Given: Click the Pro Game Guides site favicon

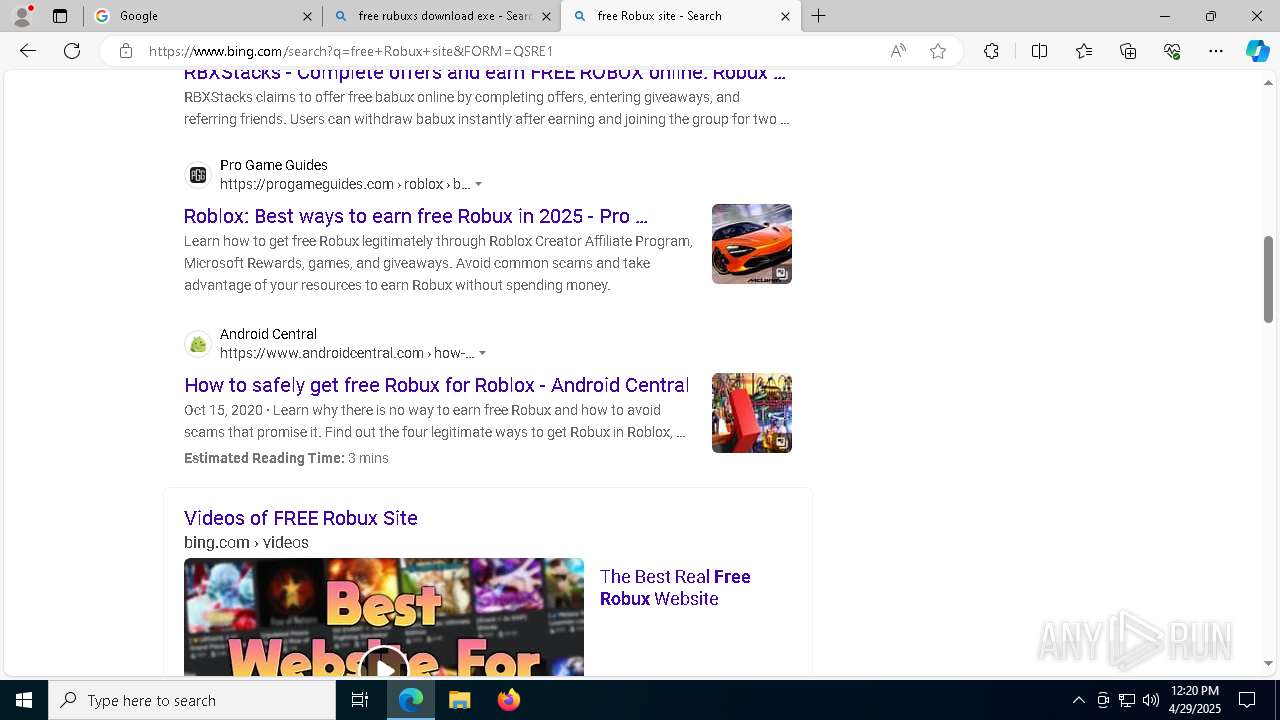Looking at the screenshot, I should click(x=198, y=175).
